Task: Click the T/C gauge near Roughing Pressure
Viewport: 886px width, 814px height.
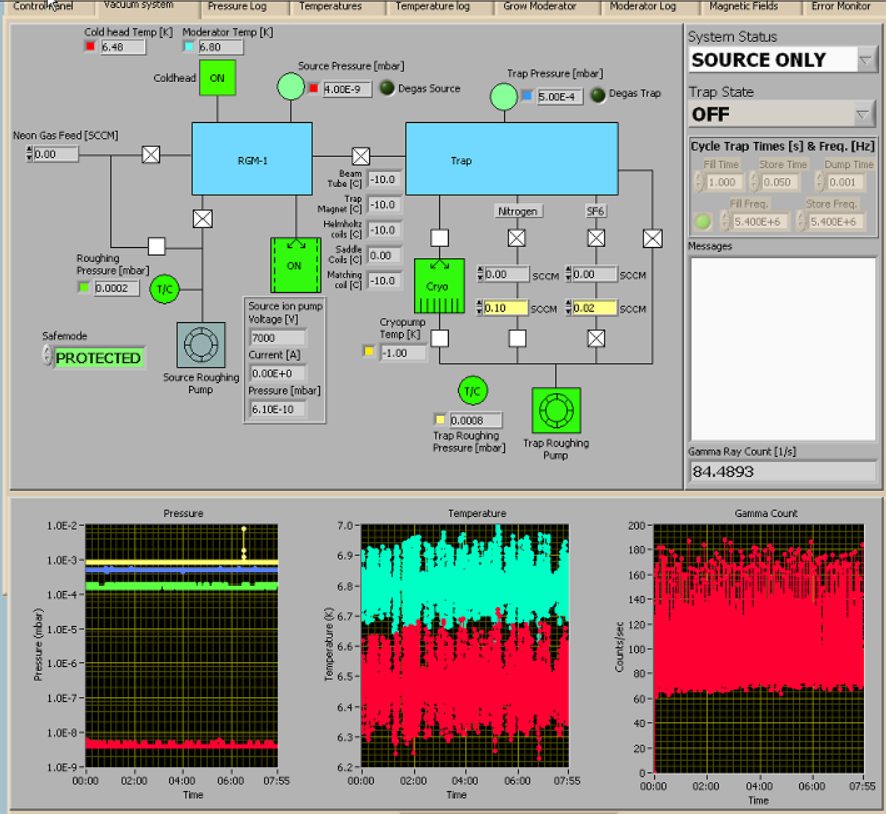Action: 163,290
